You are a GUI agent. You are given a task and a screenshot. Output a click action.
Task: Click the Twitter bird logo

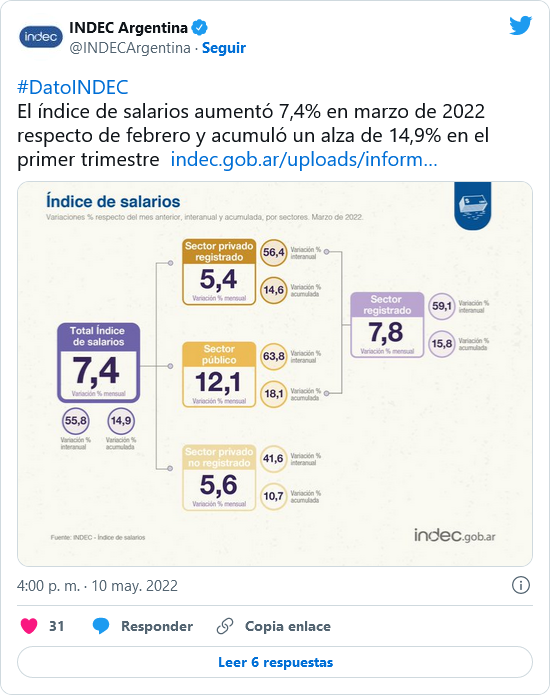tap(520, 26)
